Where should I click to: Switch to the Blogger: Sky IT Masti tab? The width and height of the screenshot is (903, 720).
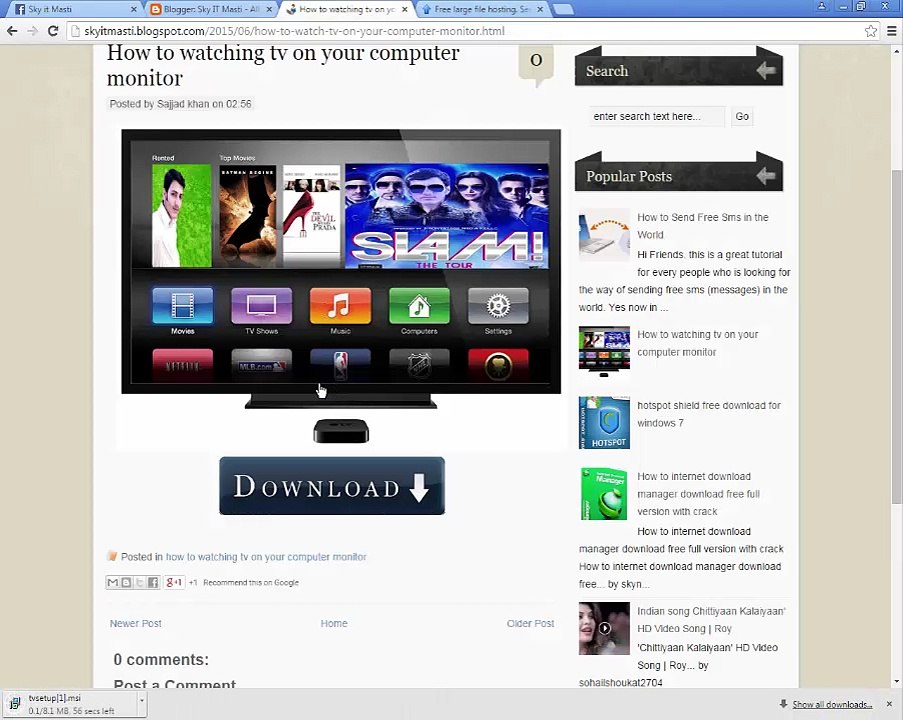(211, 9)
